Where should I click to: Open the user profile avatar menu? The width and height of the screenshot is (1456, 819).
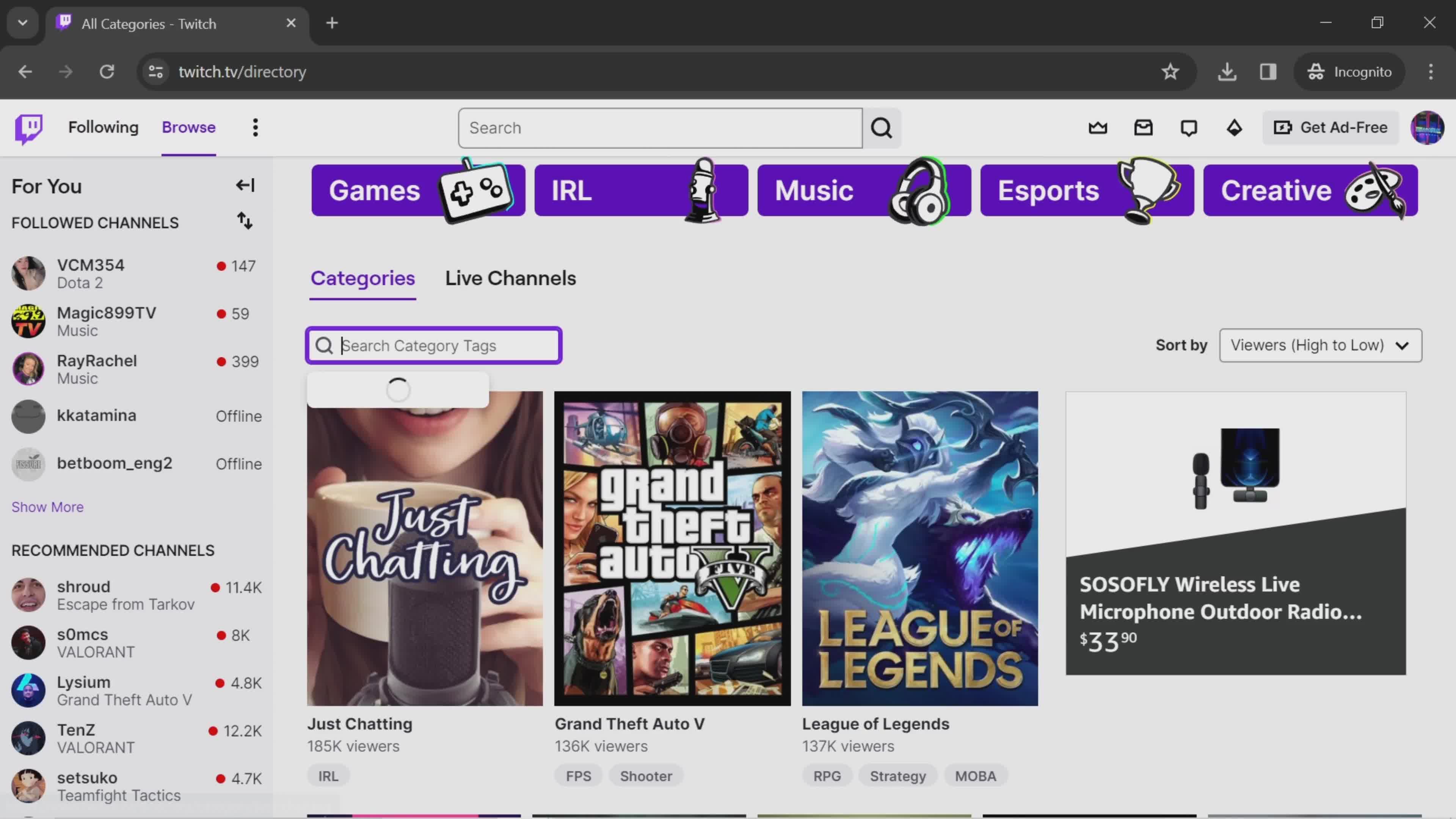[x=1426, y=128]
